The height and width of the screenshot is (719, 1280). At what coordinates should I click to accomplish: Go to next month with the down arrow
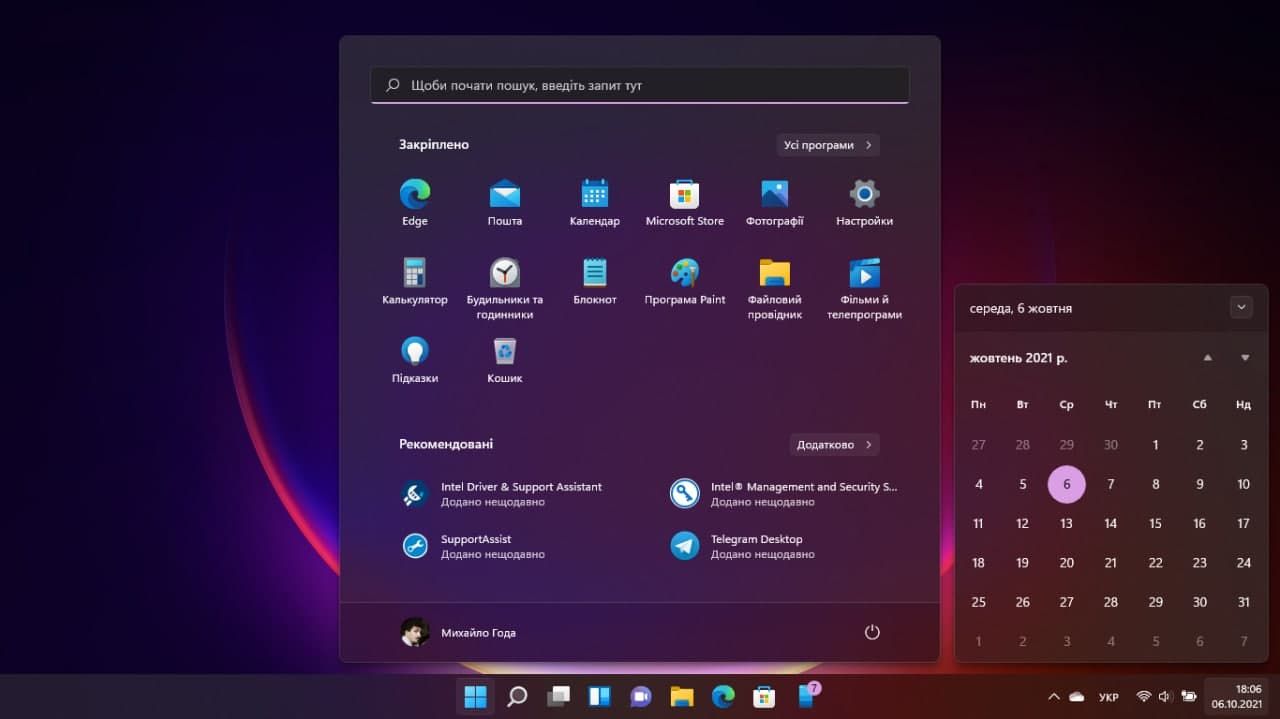pos(1244,357)
